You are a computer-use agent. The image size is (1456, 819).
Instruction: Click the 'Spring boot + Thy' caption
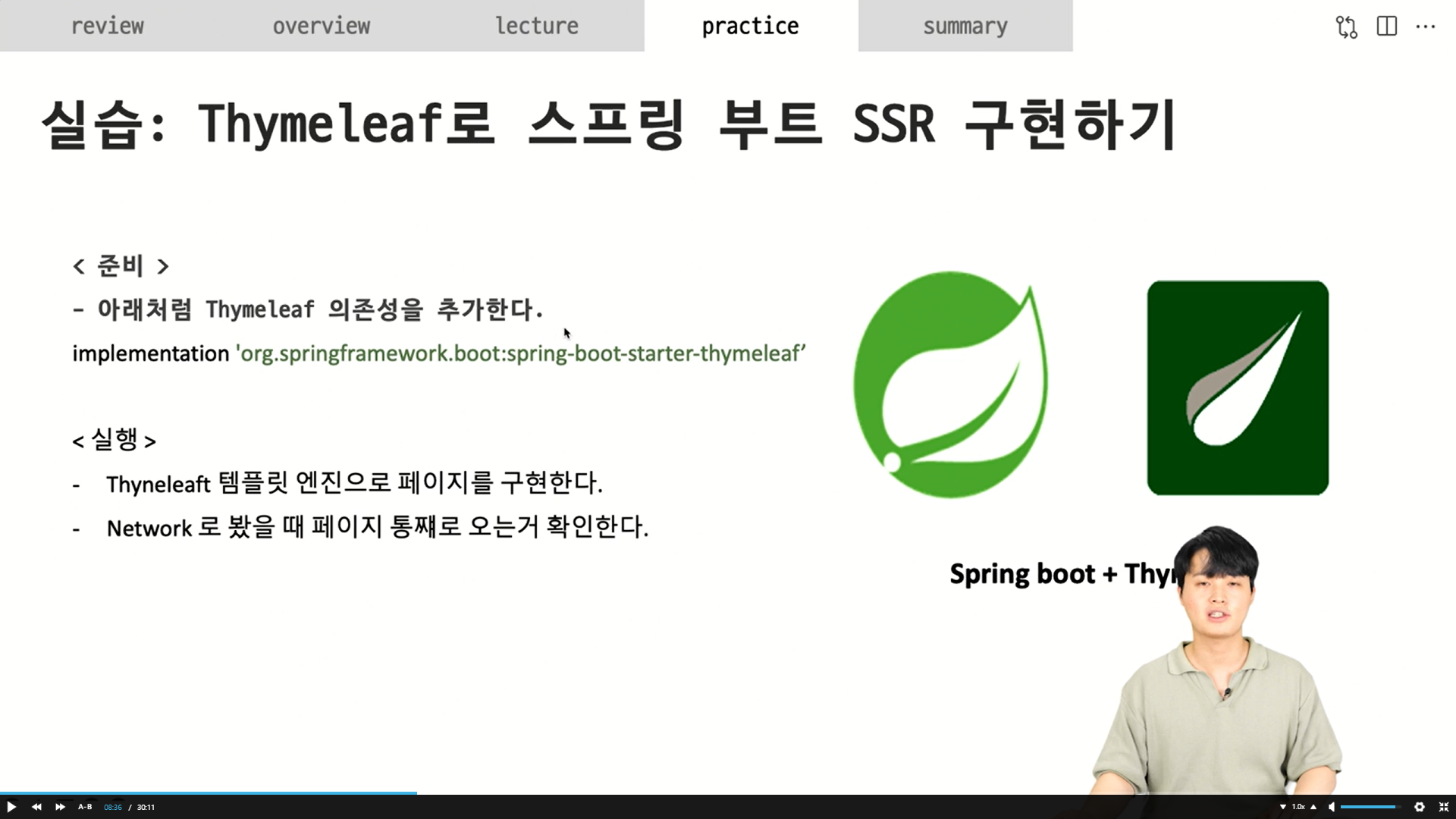point(1062,574)
